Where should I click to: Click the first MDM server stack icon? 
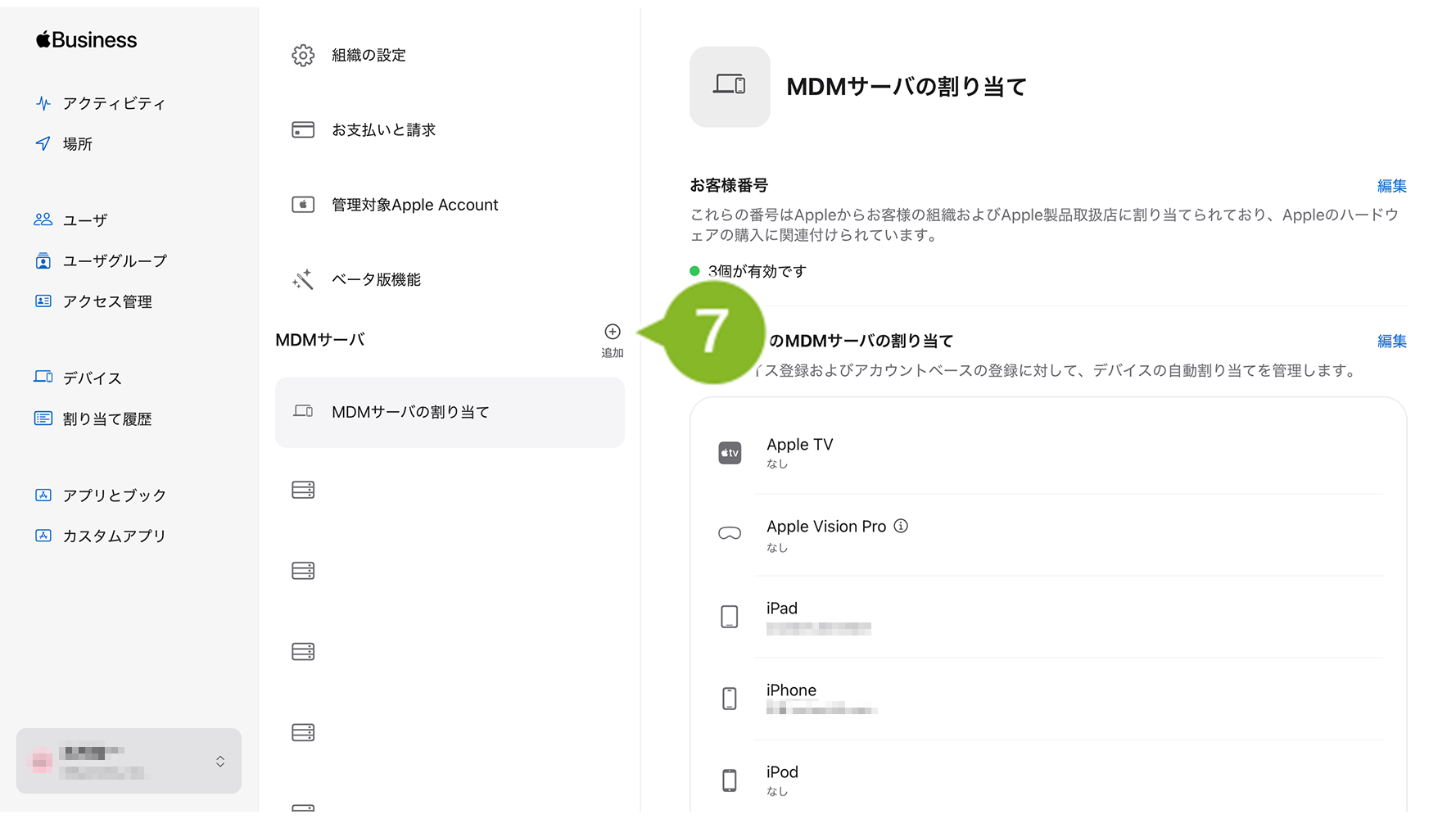pyautogui.click(x=303, y=490)
